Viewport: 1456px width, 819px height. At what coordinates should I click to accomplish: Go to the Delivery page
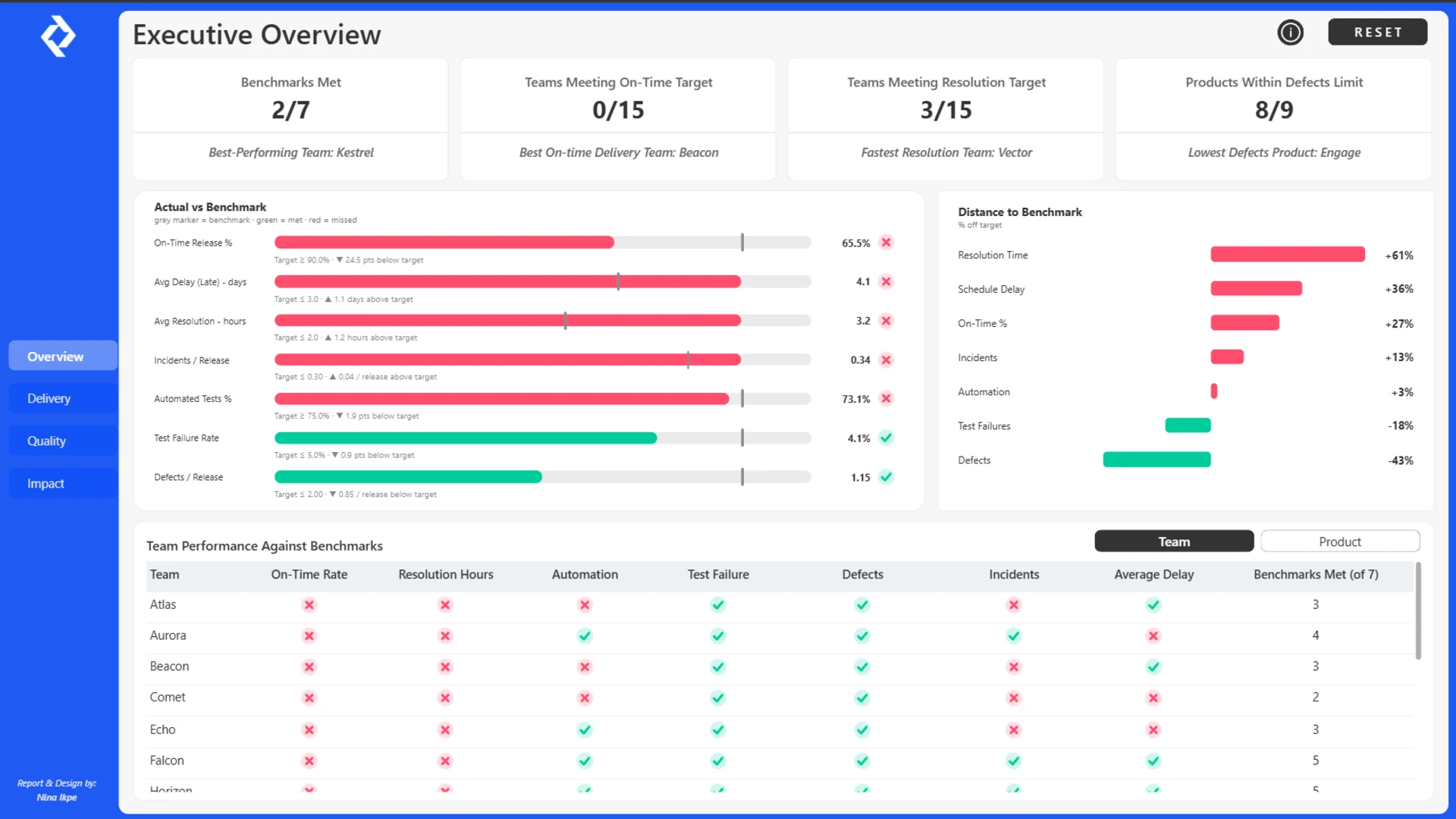(63, 398)
